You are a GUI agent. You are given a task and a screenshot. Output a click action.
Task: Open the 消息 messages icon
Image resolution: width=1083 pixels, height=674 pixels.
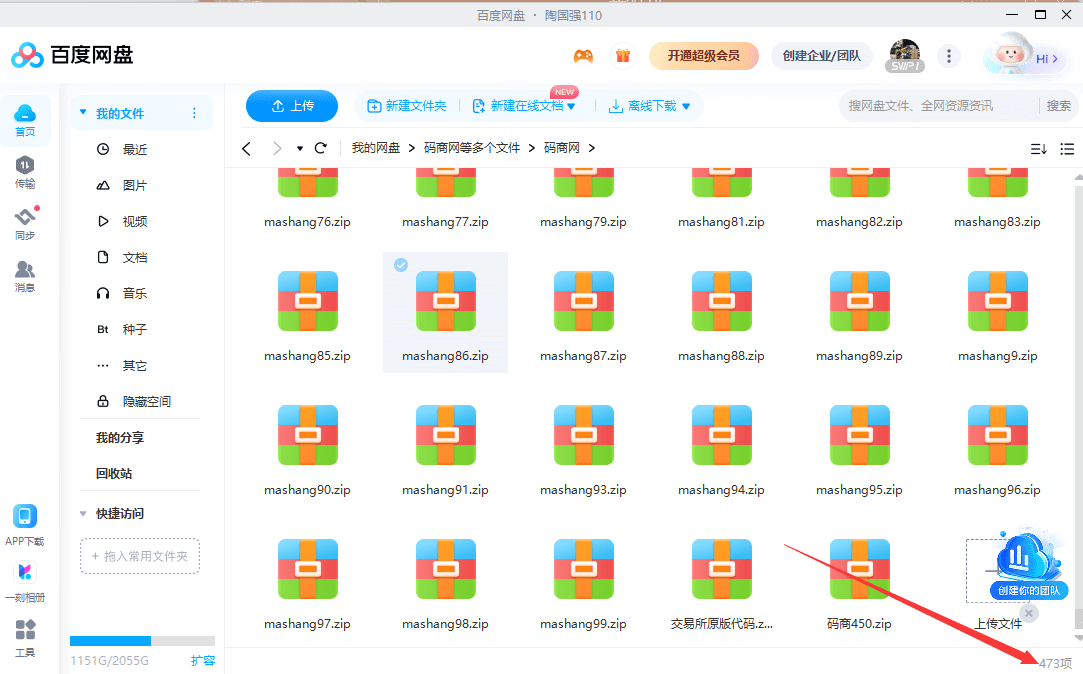pos(25,275)
